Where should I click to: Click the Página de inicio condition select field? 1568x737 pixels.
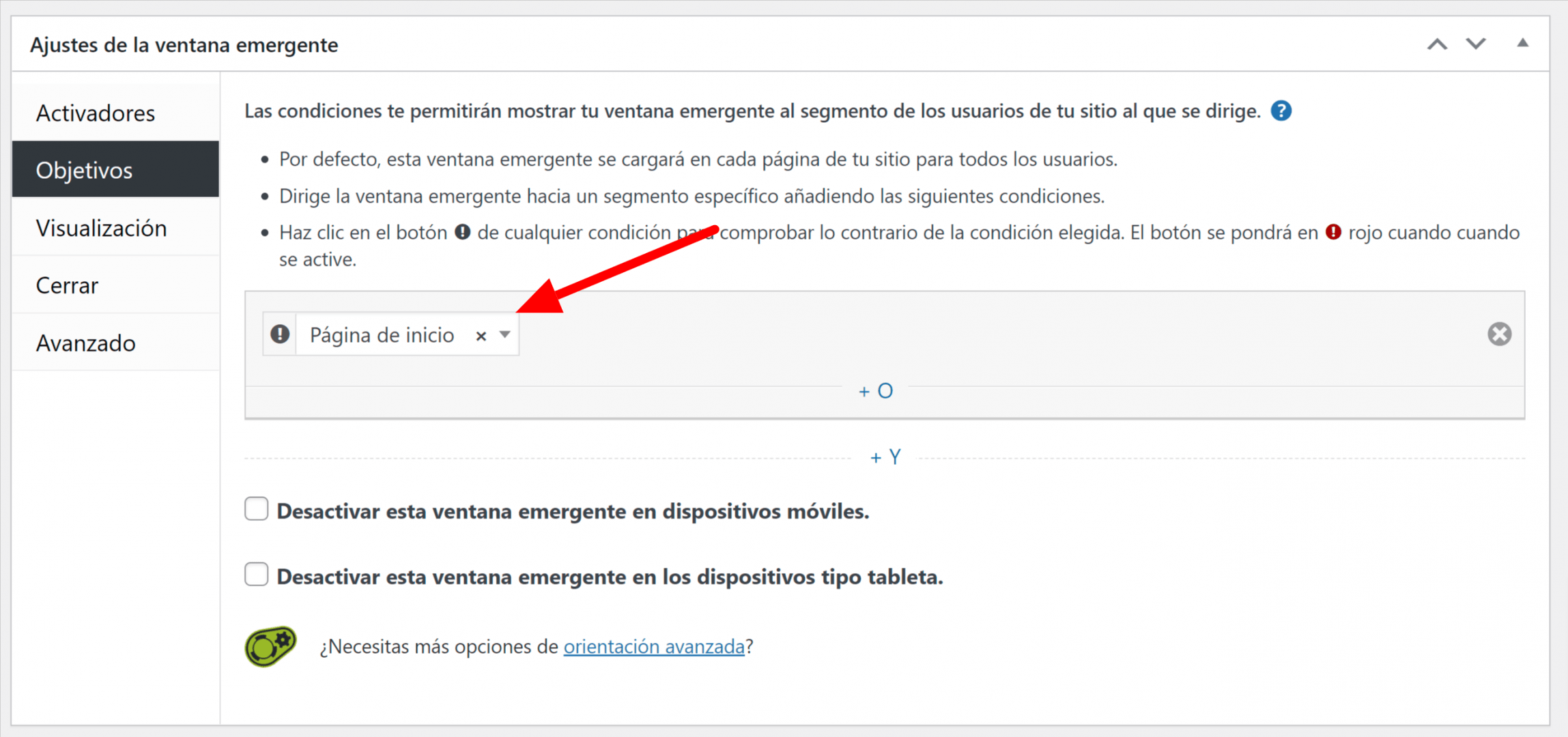click(x=407, y=334)
